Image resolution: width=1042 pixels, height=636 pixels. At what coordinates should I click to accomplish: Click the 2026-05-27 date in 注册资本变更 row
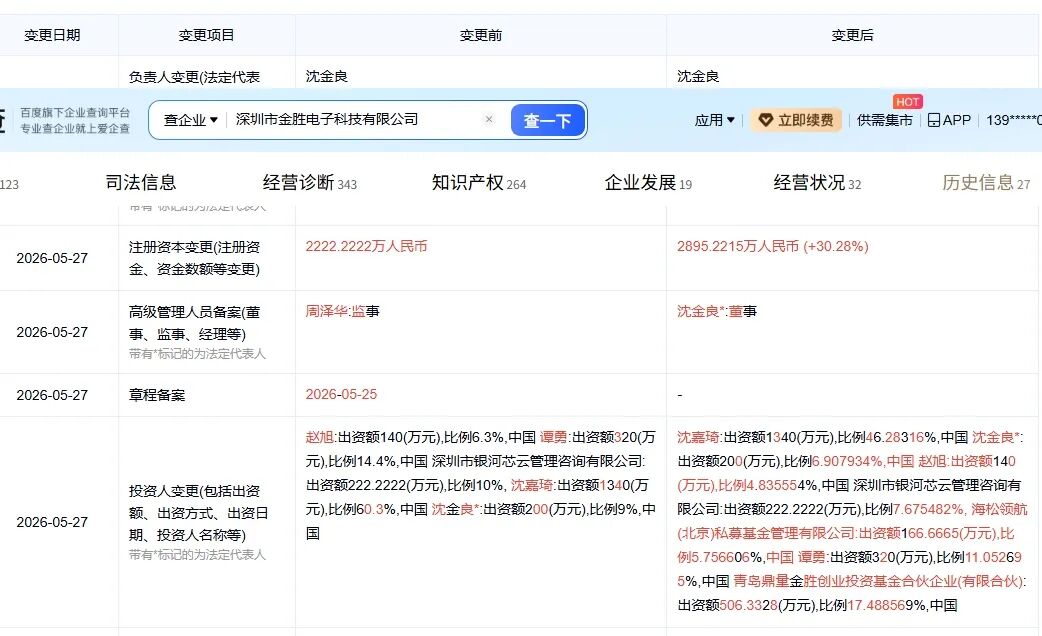click(52, 259)
